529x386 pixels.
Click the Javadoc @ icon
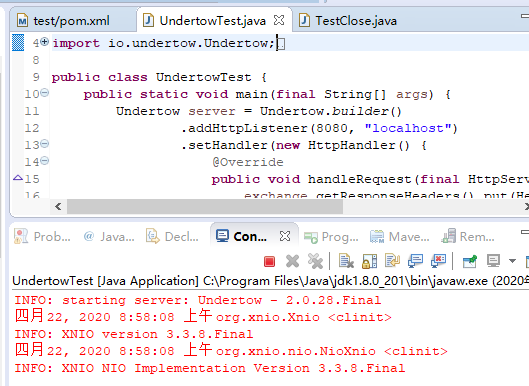89,236
